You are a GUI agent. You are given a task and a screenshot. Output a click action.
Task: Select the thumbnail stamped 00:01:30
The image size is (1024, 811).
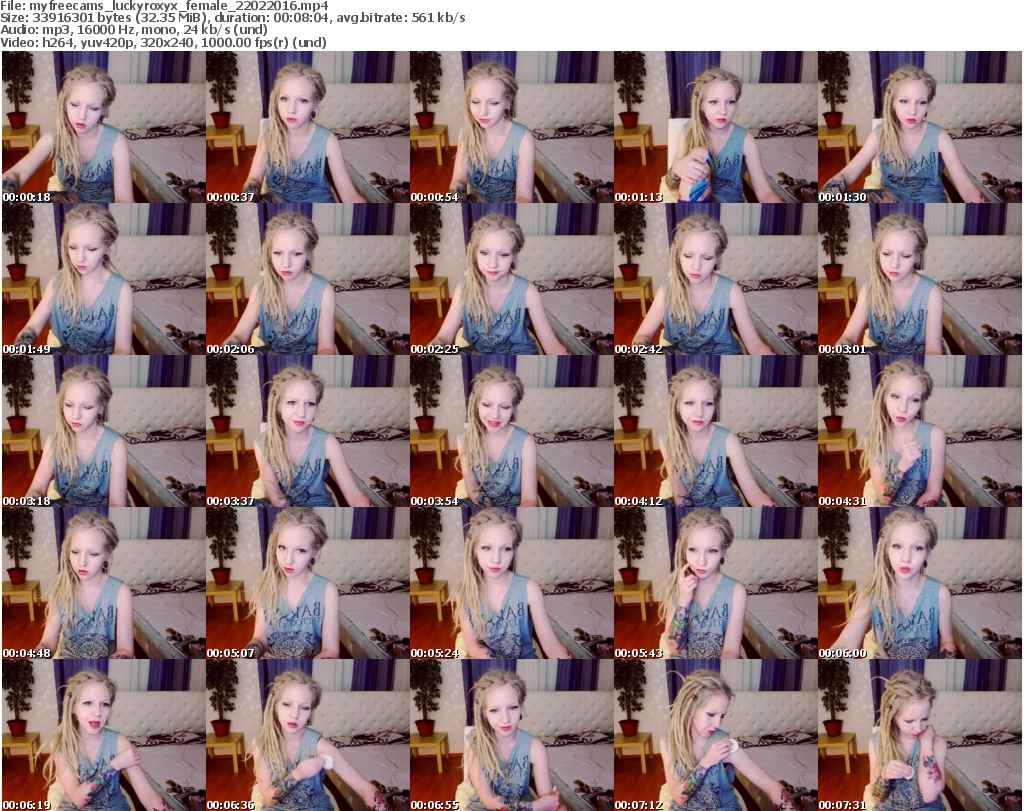click(x=920, y=127)
